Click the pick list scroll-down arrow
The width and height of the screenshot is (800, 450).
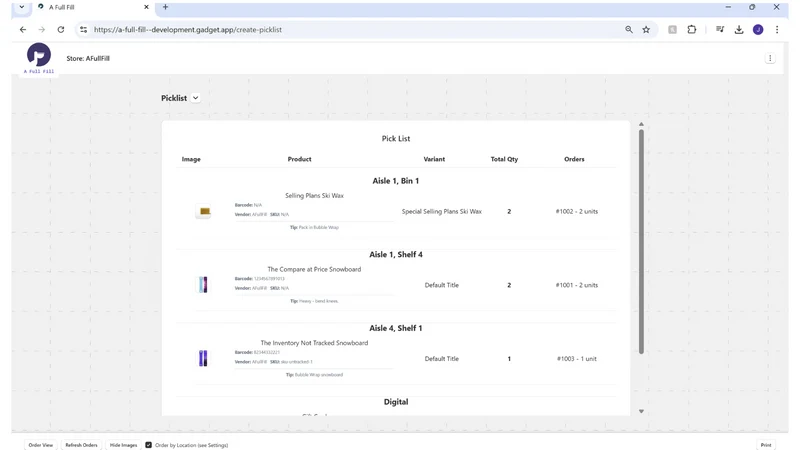[641, 411]
